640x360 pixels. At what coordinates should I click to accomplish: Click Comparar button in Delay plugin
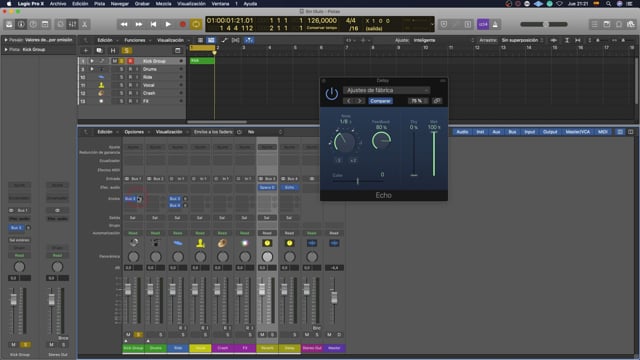[x=380, y=101]
